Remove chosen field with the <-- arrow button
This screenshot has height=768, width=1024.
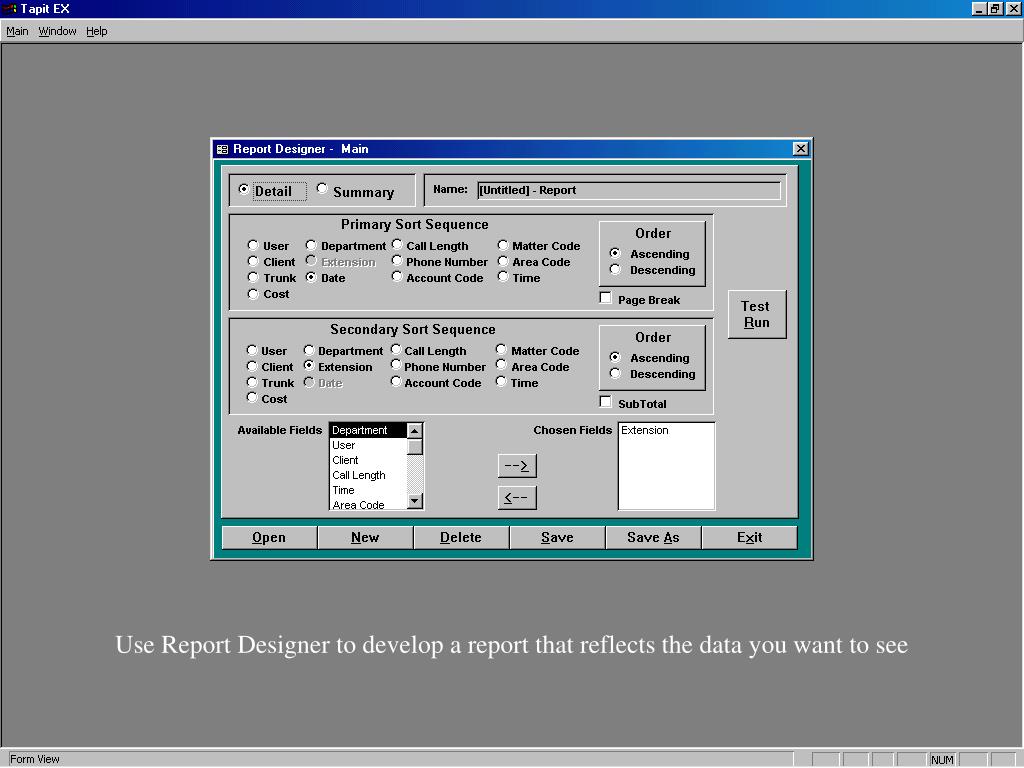click(x=517, y=498)
